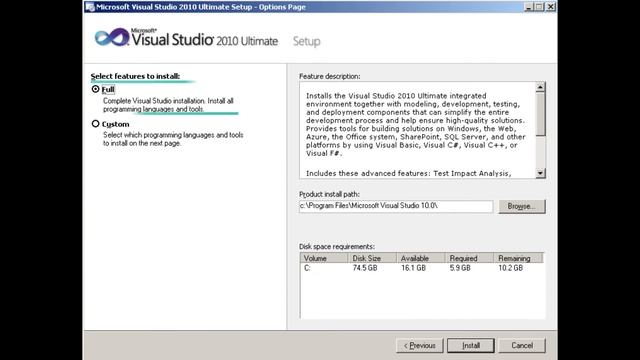Image resolution: width=640 pixels, height=360 pixels.
Task: Click the 74.5 GB disk size value
Action: coord(365,268)
